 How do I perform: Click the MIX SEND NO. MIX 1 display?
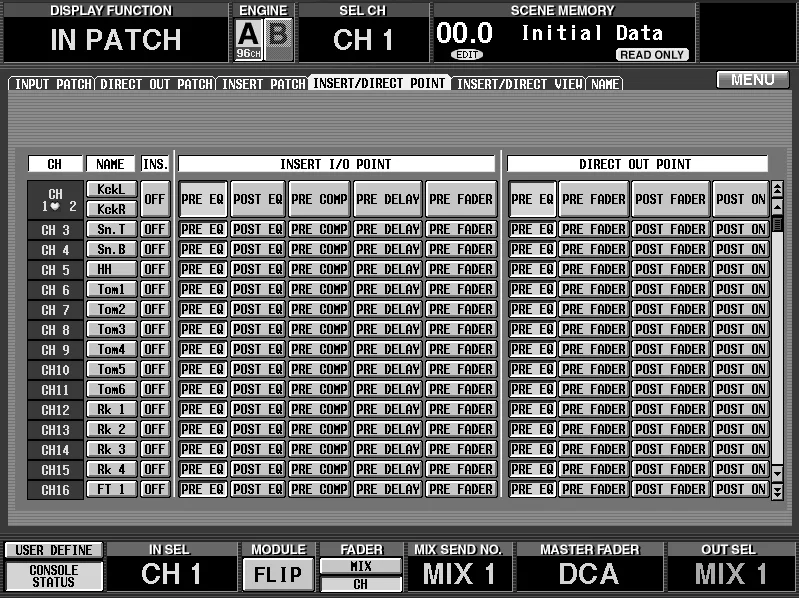(x=459, y=574)
